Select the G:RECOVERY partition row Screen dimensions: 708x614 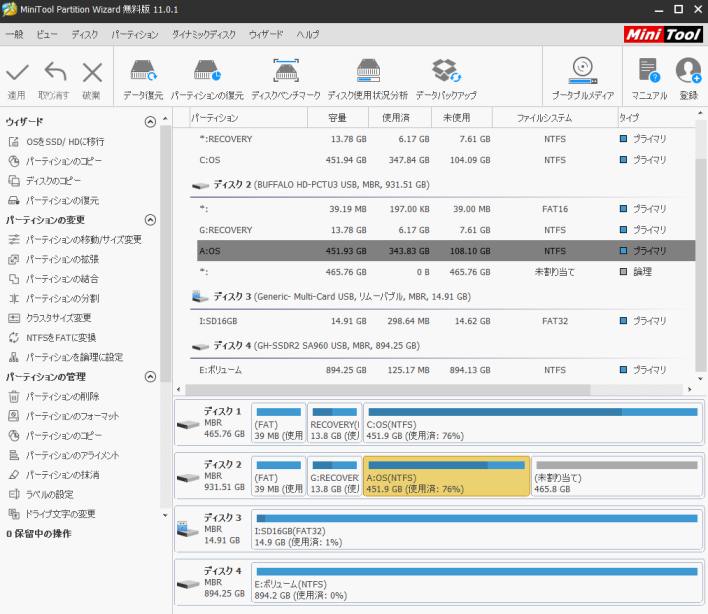coord(446,230)
